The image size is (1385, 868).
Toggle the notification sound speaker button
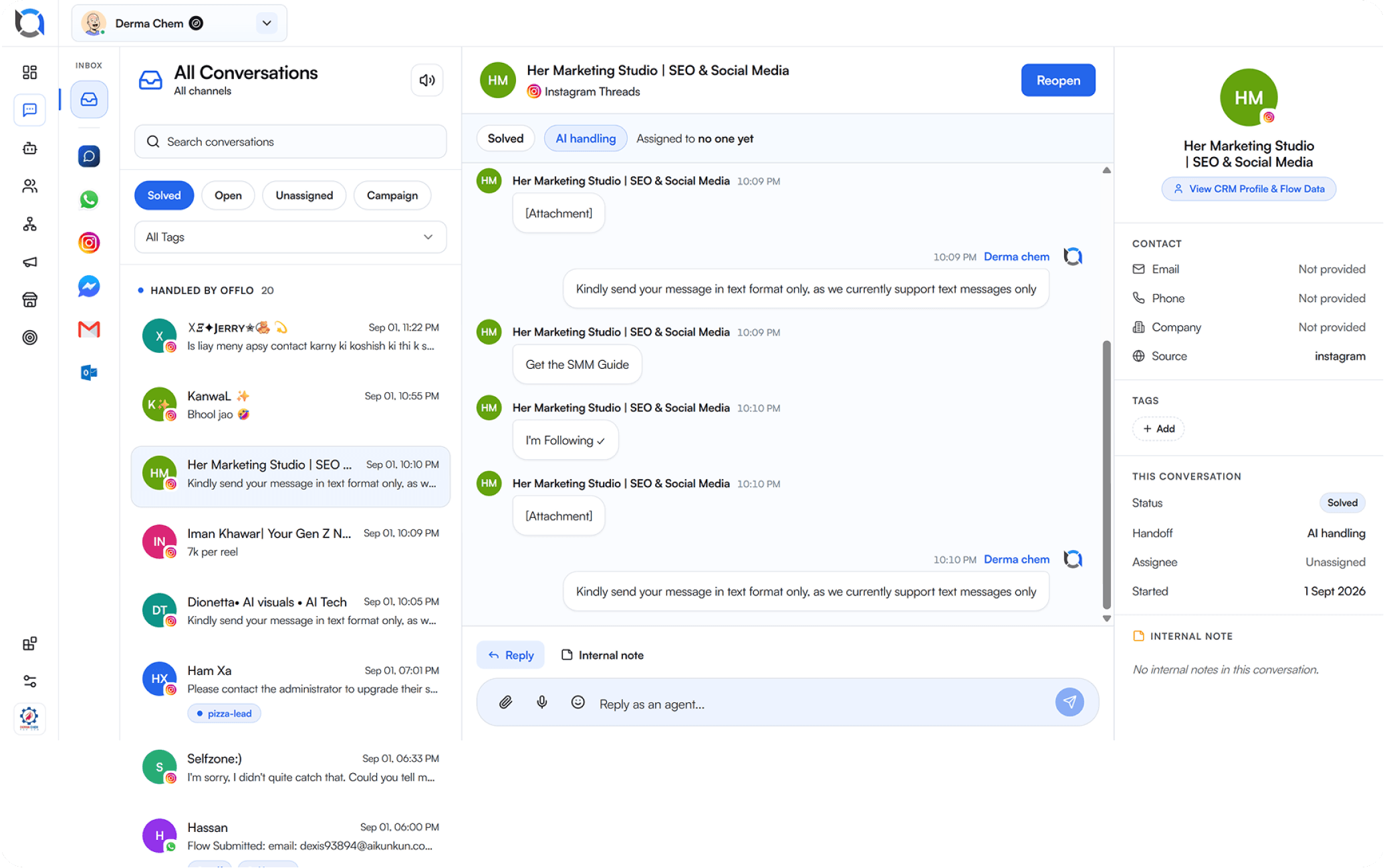tap(426, 80)
